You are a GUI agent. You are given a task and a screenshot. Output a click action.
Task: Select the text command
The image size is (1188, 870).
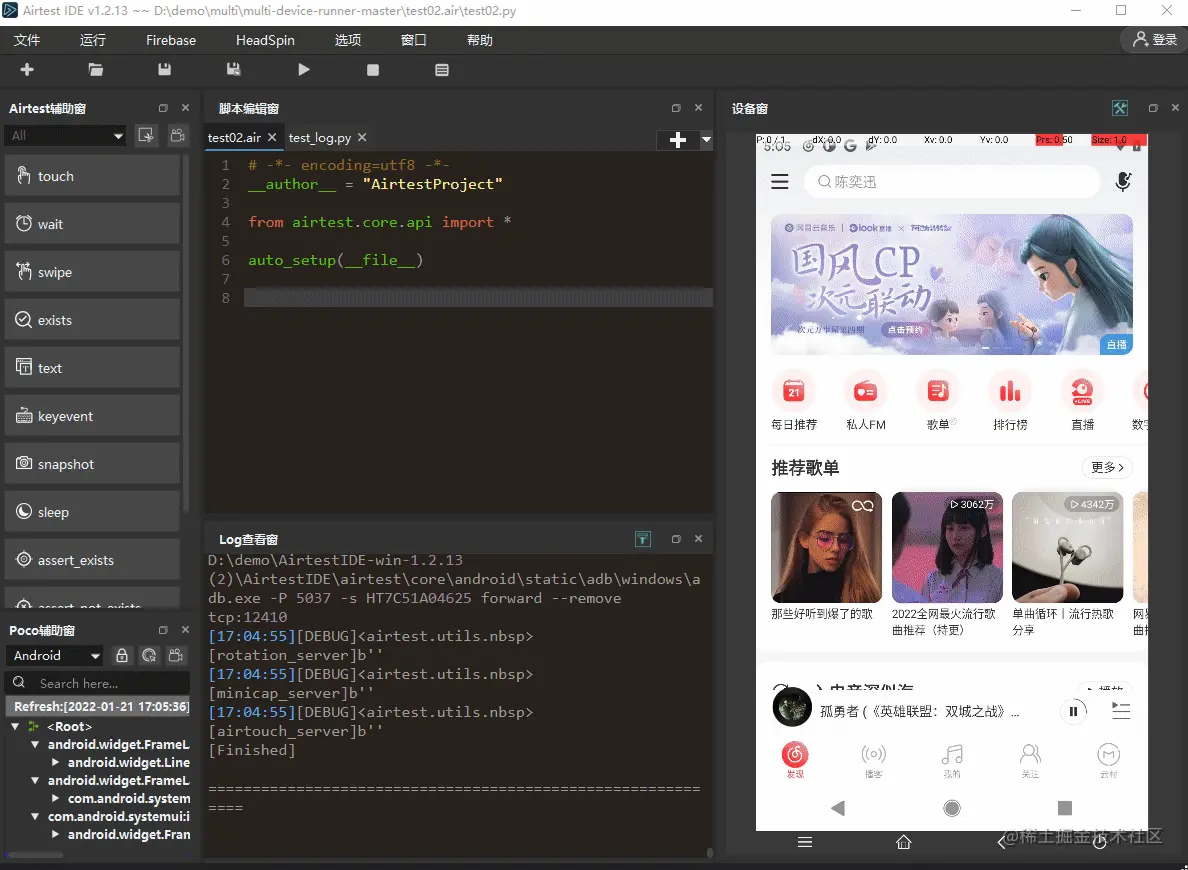[x=92, y=368]
